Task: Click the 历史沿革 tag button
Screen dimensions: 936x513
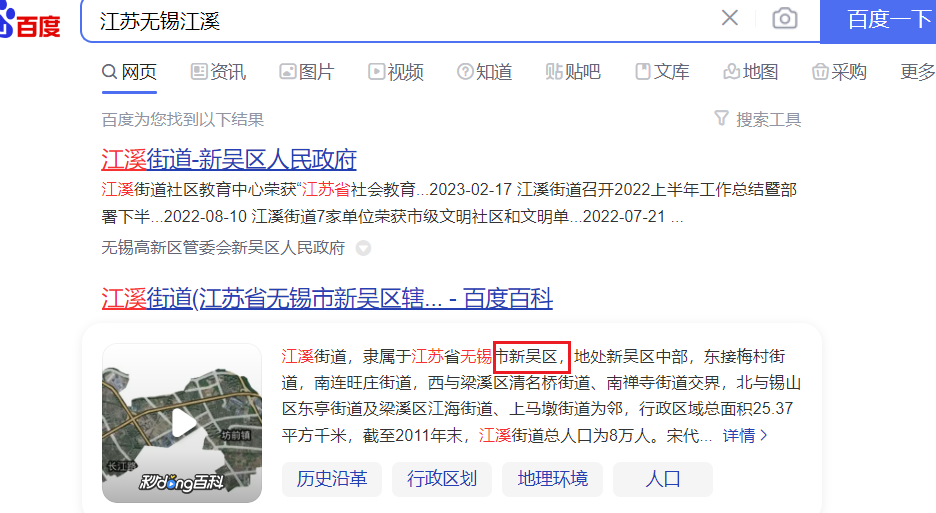Action: (332, 479)
